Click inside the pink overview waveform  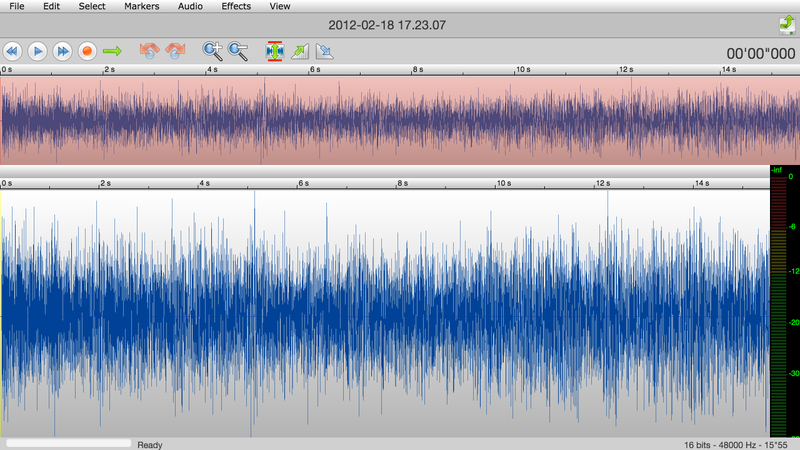(400, 120)
